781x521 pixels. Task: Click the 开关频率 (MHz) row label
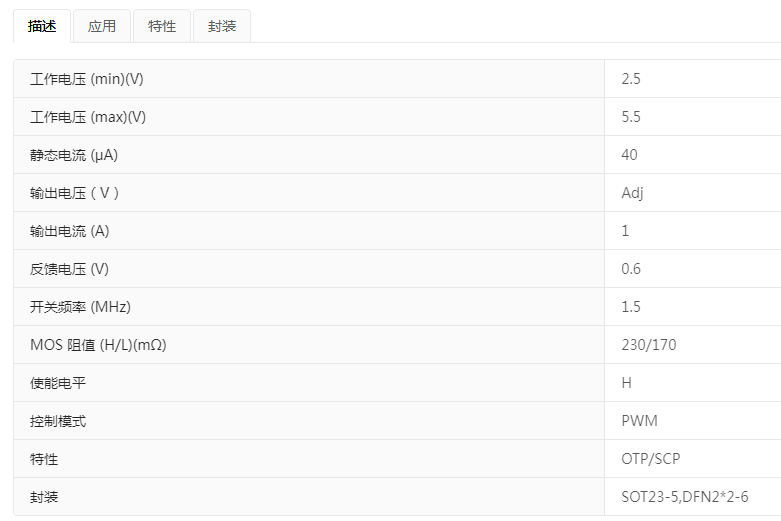tap(81, 307)
